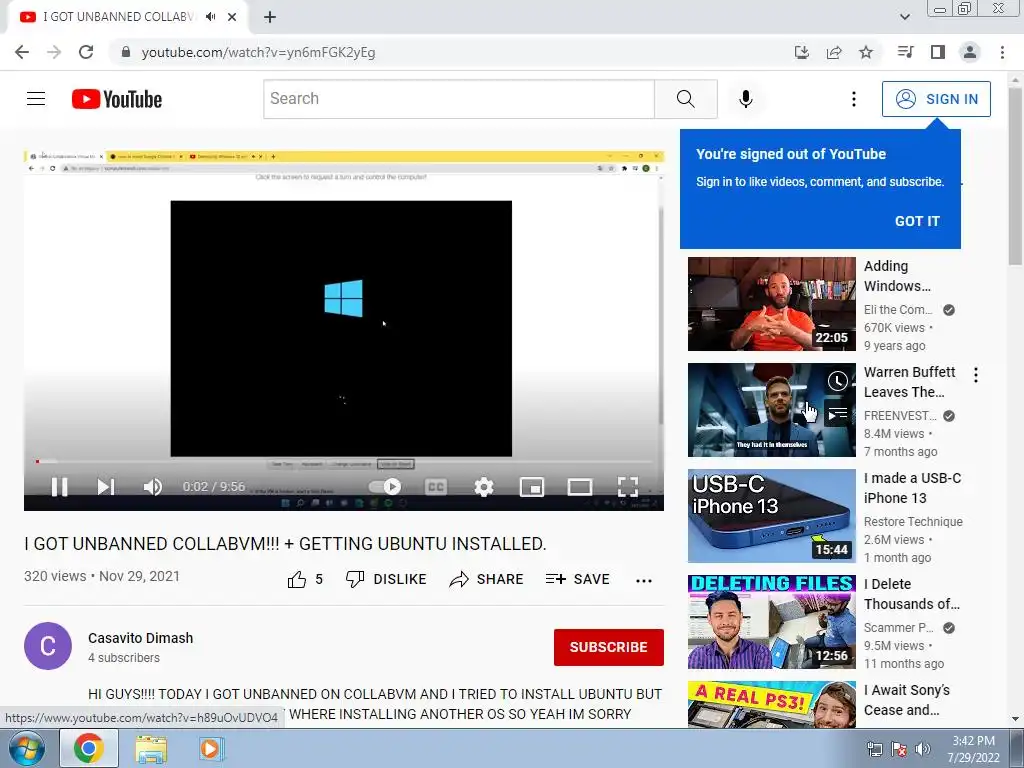Pause the video

(59, 487)
